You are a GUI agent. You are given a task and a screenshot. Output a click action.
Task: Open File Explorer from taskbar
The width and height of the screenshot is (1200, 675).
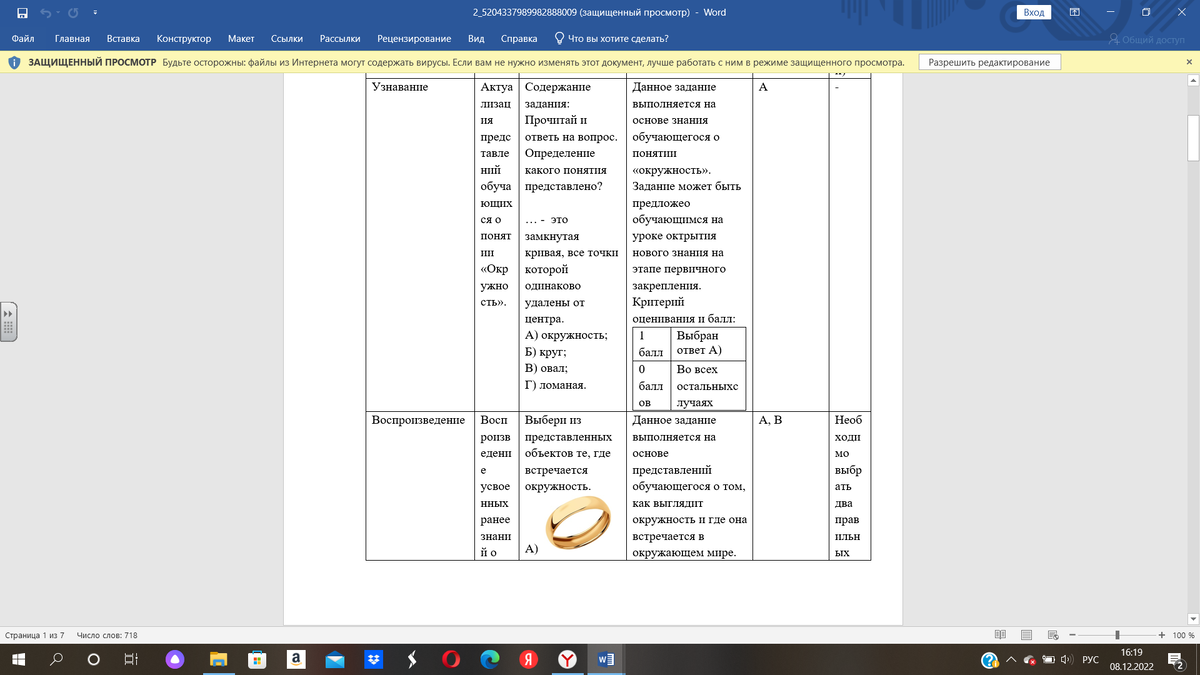(x=218, y=660)
